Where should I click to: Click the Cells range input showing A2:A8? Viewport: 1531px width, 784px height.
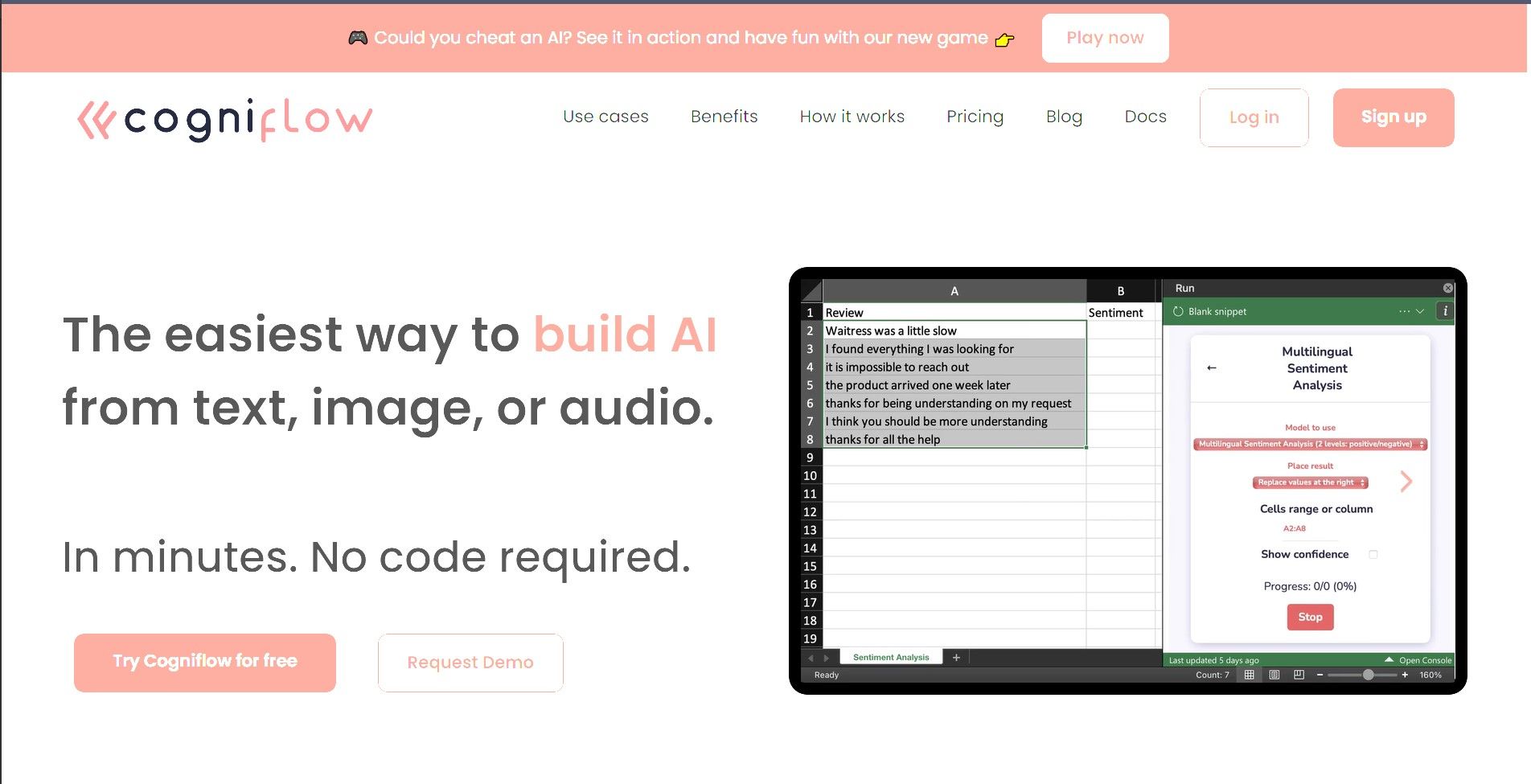point(1295,528)
